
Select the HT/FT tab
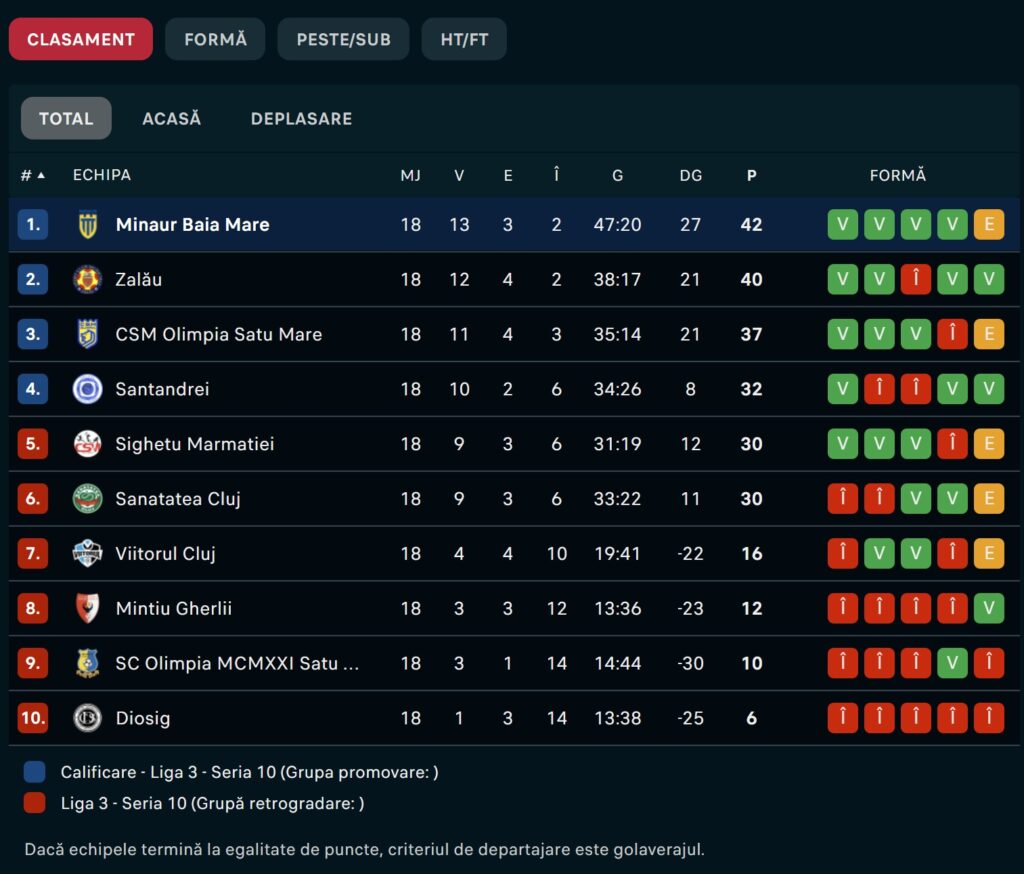coord(464,40)
